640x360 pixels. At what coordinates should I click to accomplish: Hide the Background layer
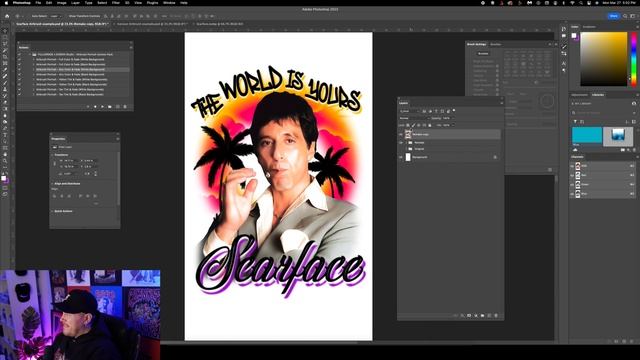coord(401,157)
